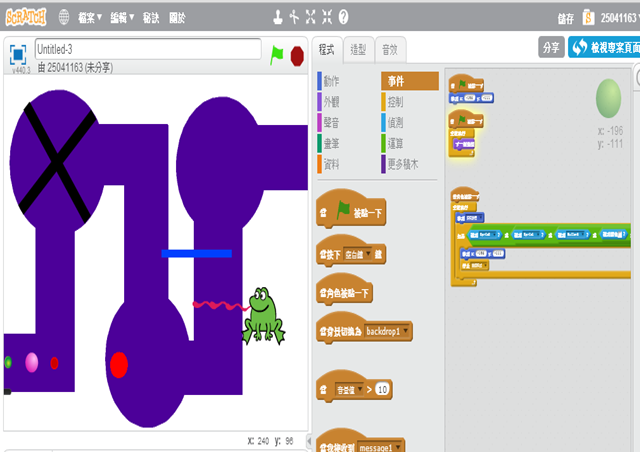Click the small red dot sprite on stage
The width and height of the screenshot is (640, 452).
tap(54, 363)
